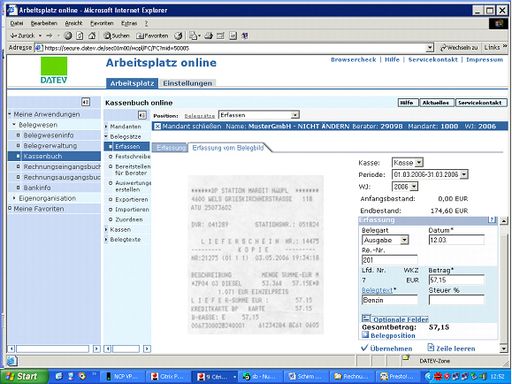512x384 pixels.
Task: Open the Favoriten menu
Action: tap(102, 23)
